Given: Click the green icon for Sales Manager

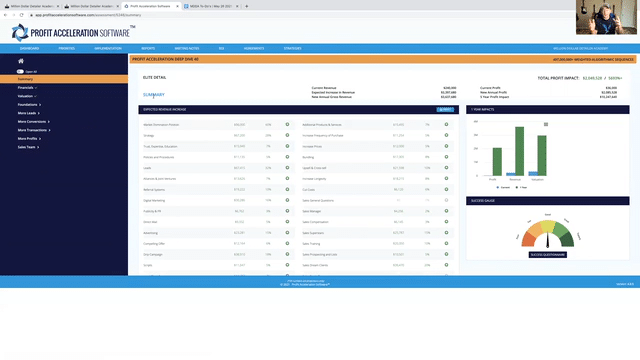Looking at the screenshot, I should click(x=447, y=211).
